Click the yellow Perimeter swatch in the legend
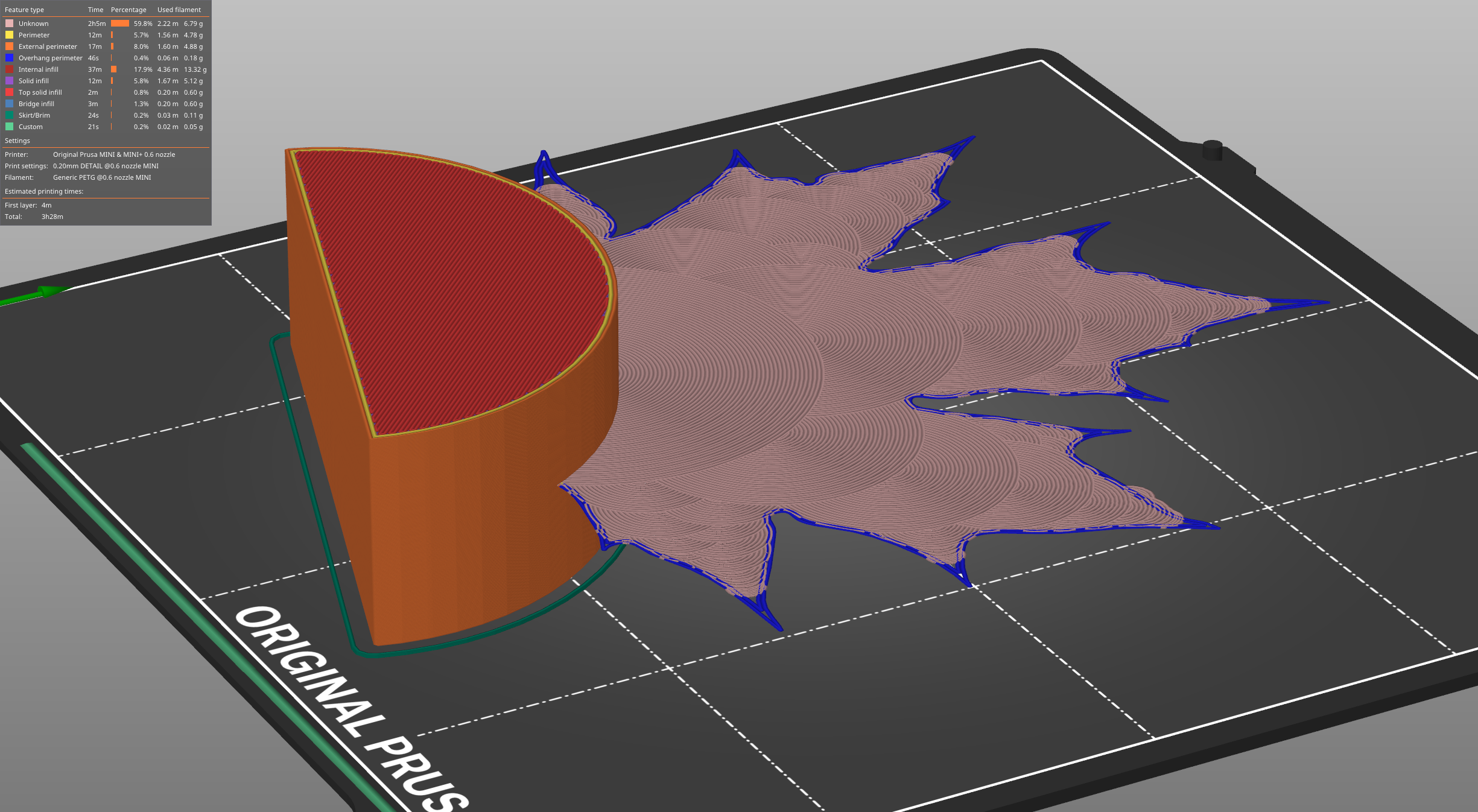 (8, 34)
